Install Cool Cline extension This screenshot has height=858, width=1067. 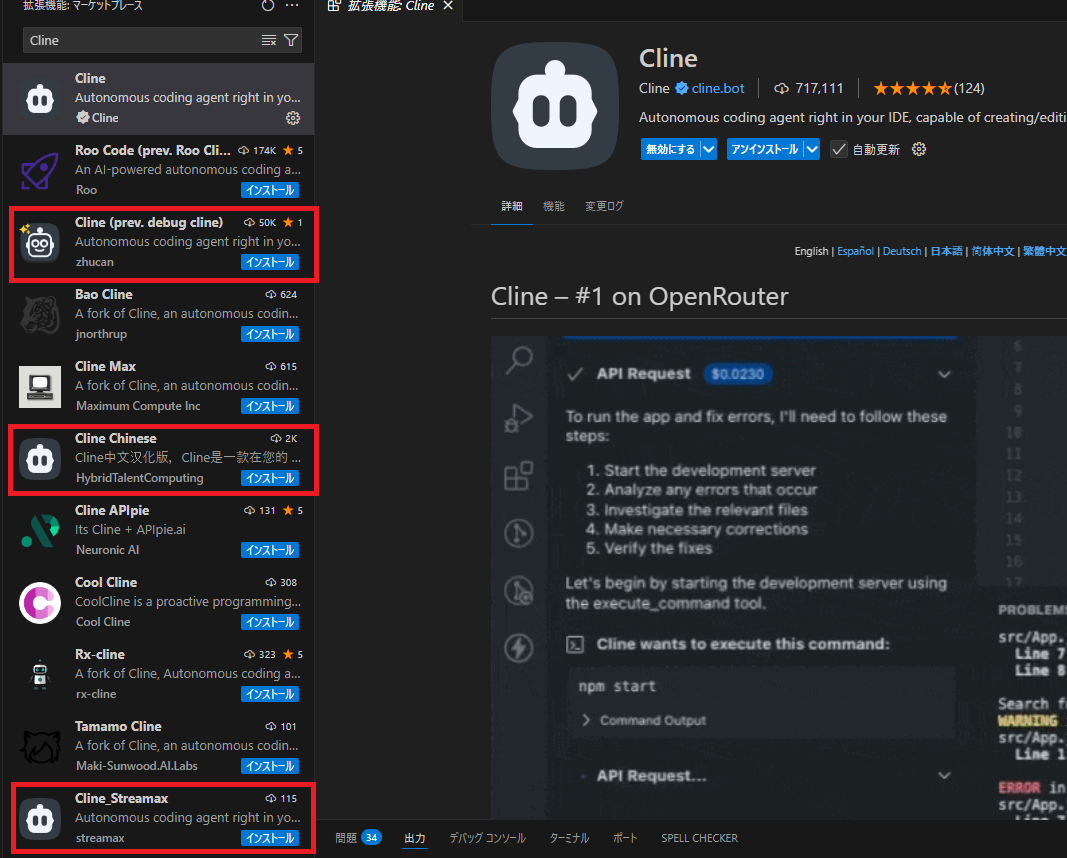pos(270,622)
